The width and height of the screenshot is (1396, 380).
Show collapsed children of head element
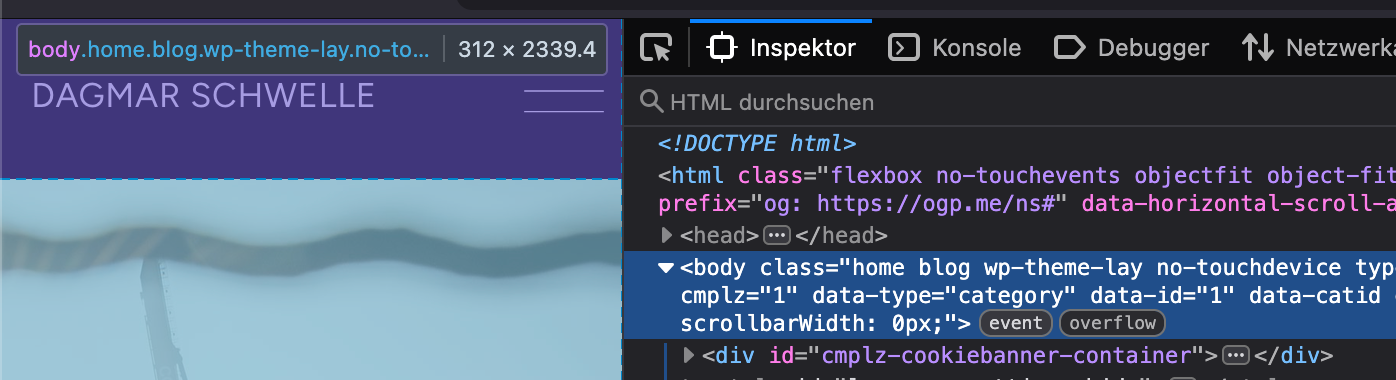pos(777,236)
